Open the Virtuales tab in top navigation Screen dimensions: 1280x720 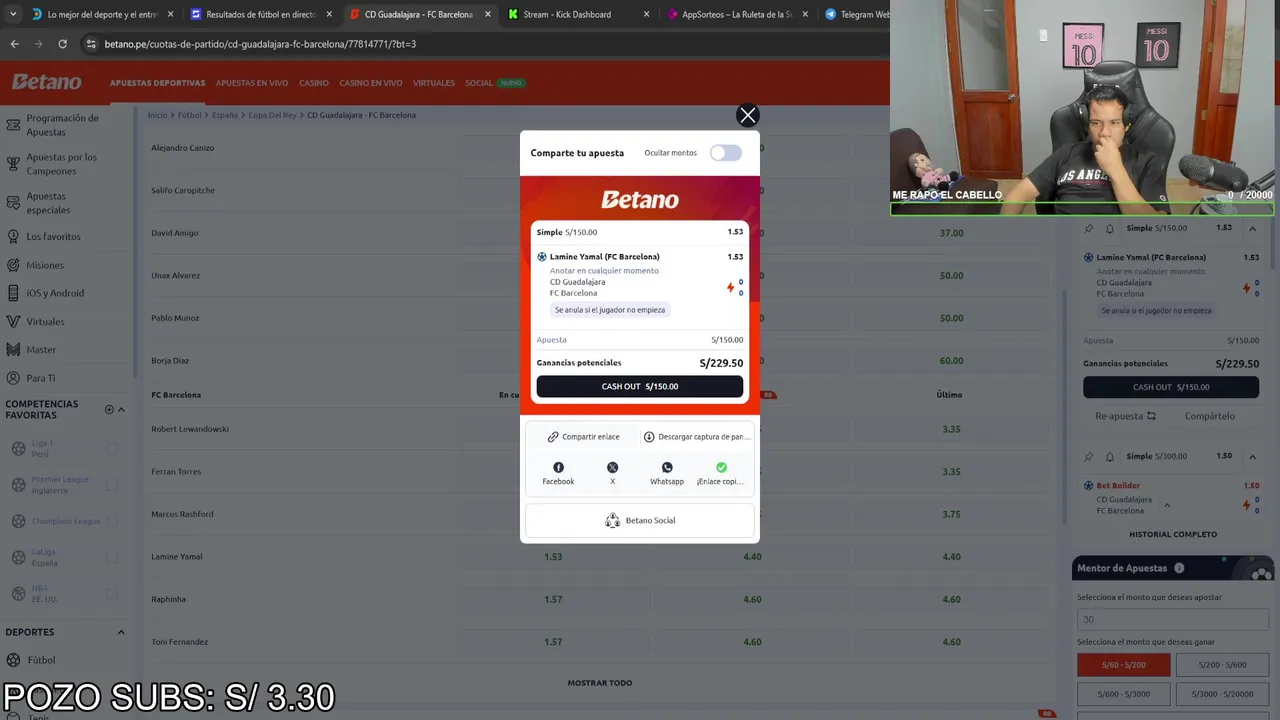tap(434, 83)
